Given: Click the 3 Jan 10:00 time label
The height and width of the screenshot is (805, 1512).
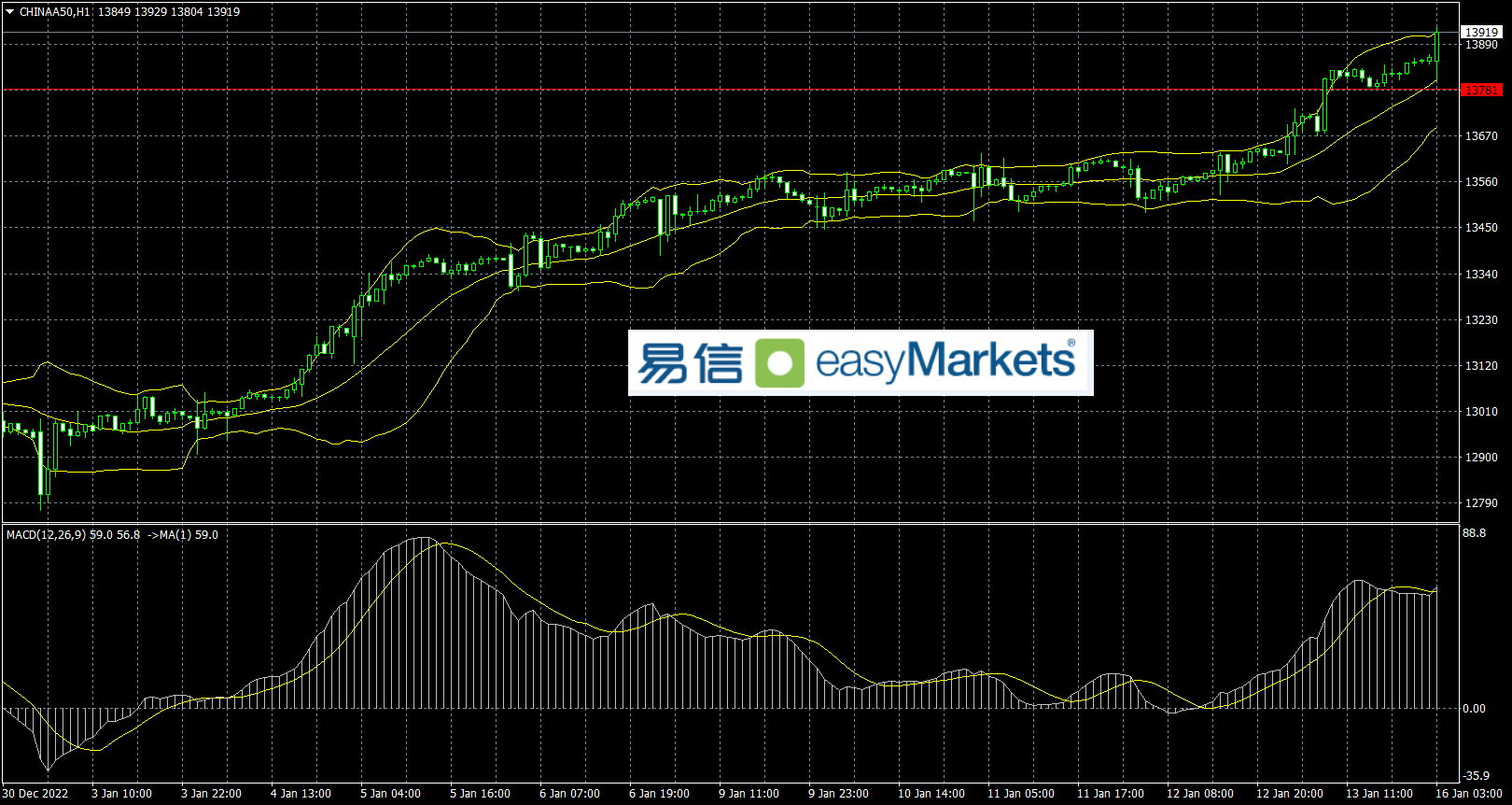Looking at the screenshot, I should 121,794.
